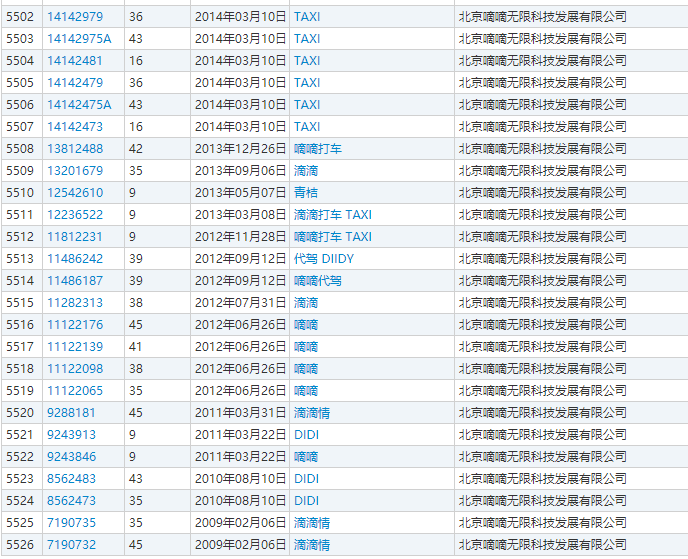This screenshot has height=559, width=688.
Task: Open the 滴滴 trademark in row 5515
Action: point(306,303)
